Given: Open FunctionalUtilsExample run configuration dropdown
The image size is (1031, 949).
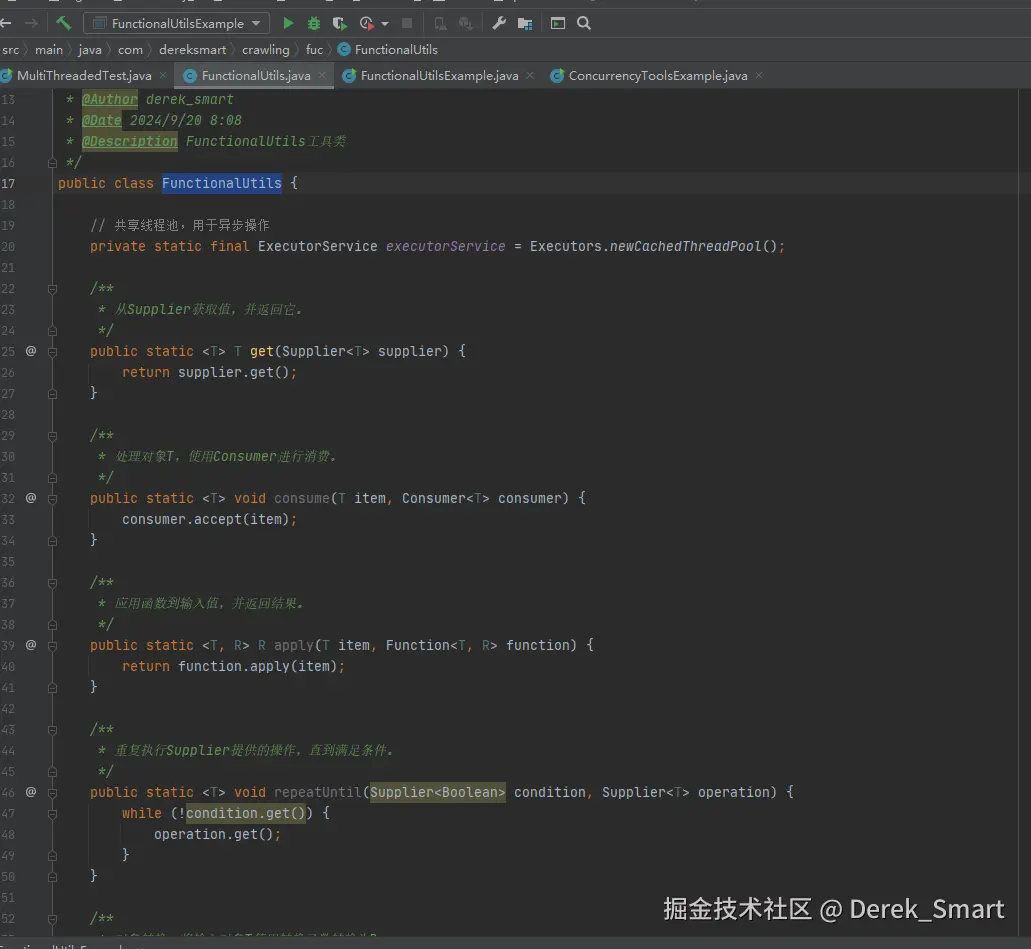Looking at the screenshot, I should (x=176, y=23).
